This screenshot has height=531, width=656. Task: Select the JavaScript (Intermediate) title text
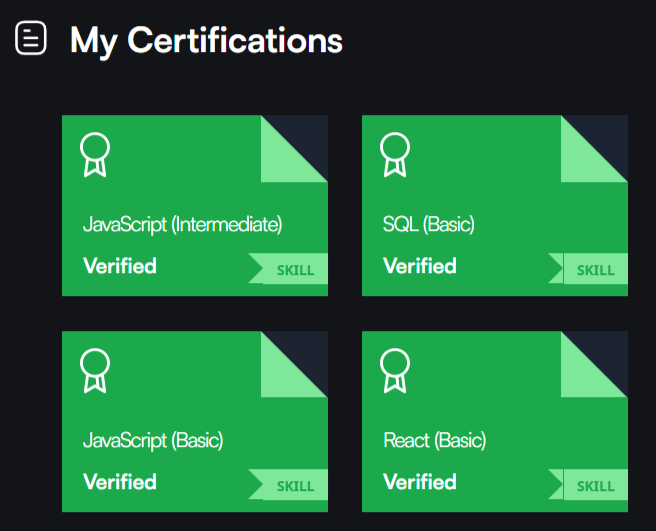tap(182, 225)
